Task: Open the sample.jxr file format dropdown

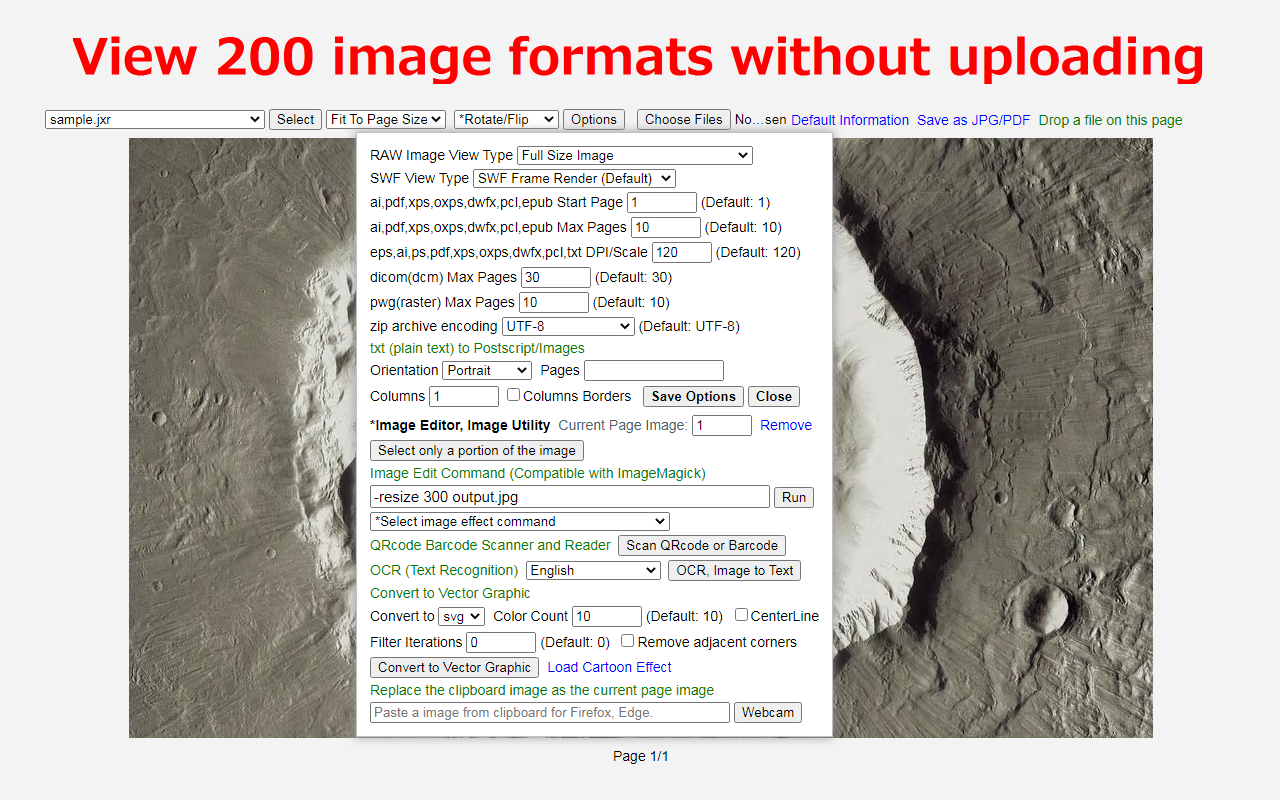Action: click(x=154, y=119)
